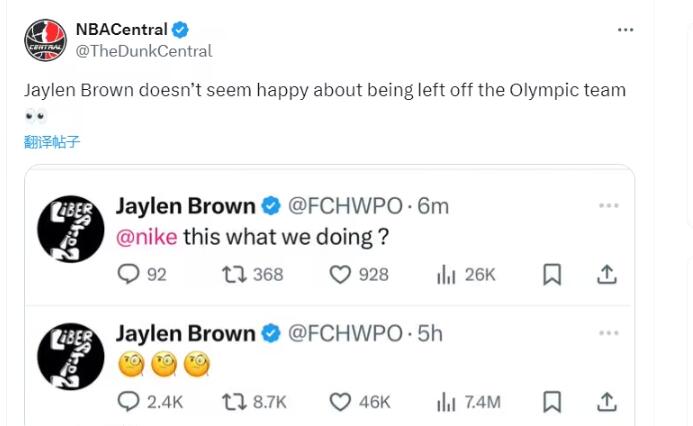Viewport: 693px width, 426px height.
Task: Share the '@nike this what we doing' tweet
Action: click(606, 274)
